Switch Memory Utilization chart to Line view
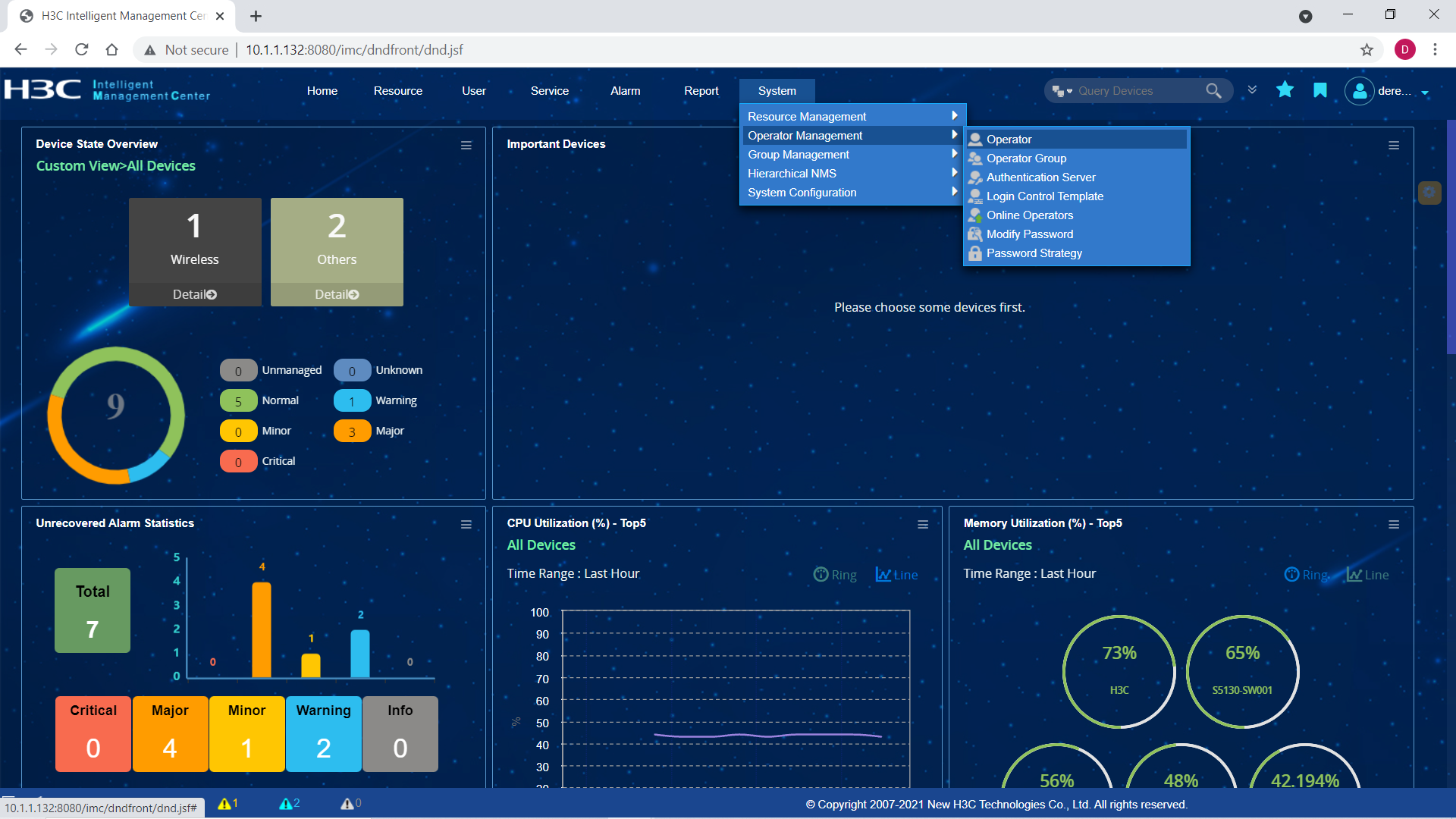The width and height of the screenshot is (1456, 819). 1367,575
